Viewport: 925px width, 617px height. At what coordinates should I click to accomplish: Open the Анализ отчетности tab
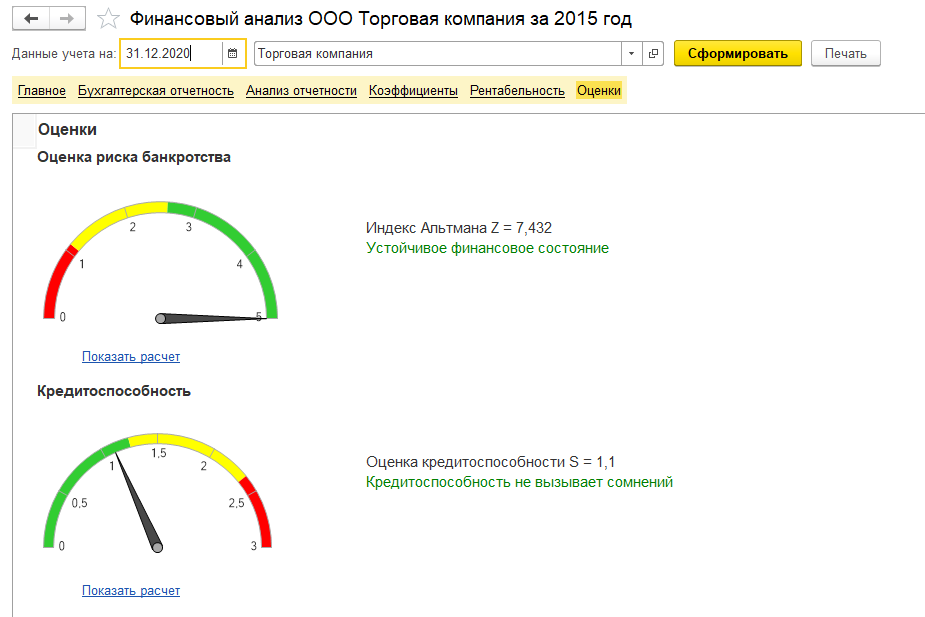coord(301,91)
